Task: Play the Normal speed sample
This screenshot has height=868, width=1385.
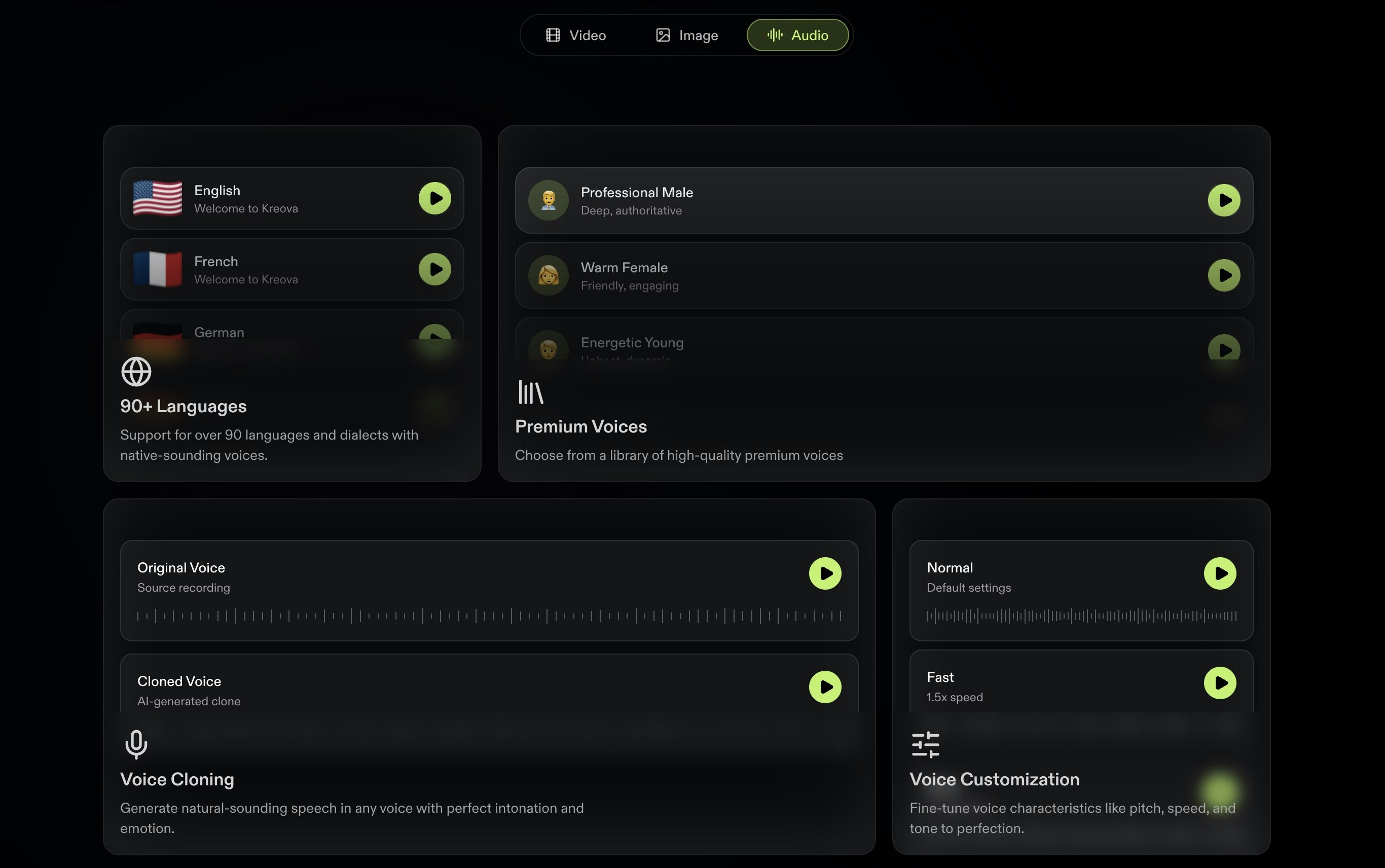Action: (x=1220, y=573)
